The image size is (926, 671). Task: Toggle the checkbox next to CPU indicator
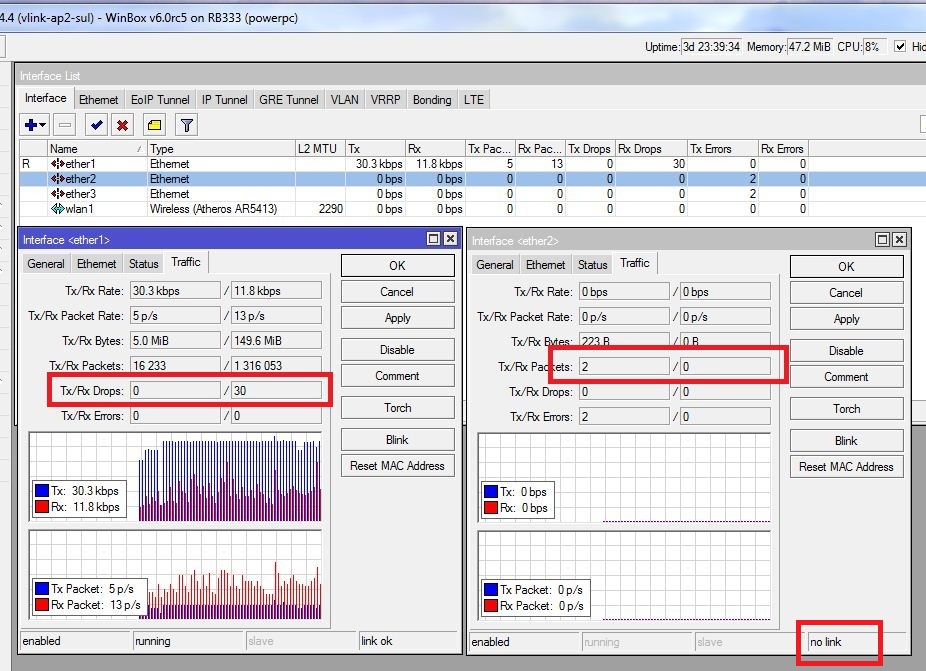(x=900, y=47)
